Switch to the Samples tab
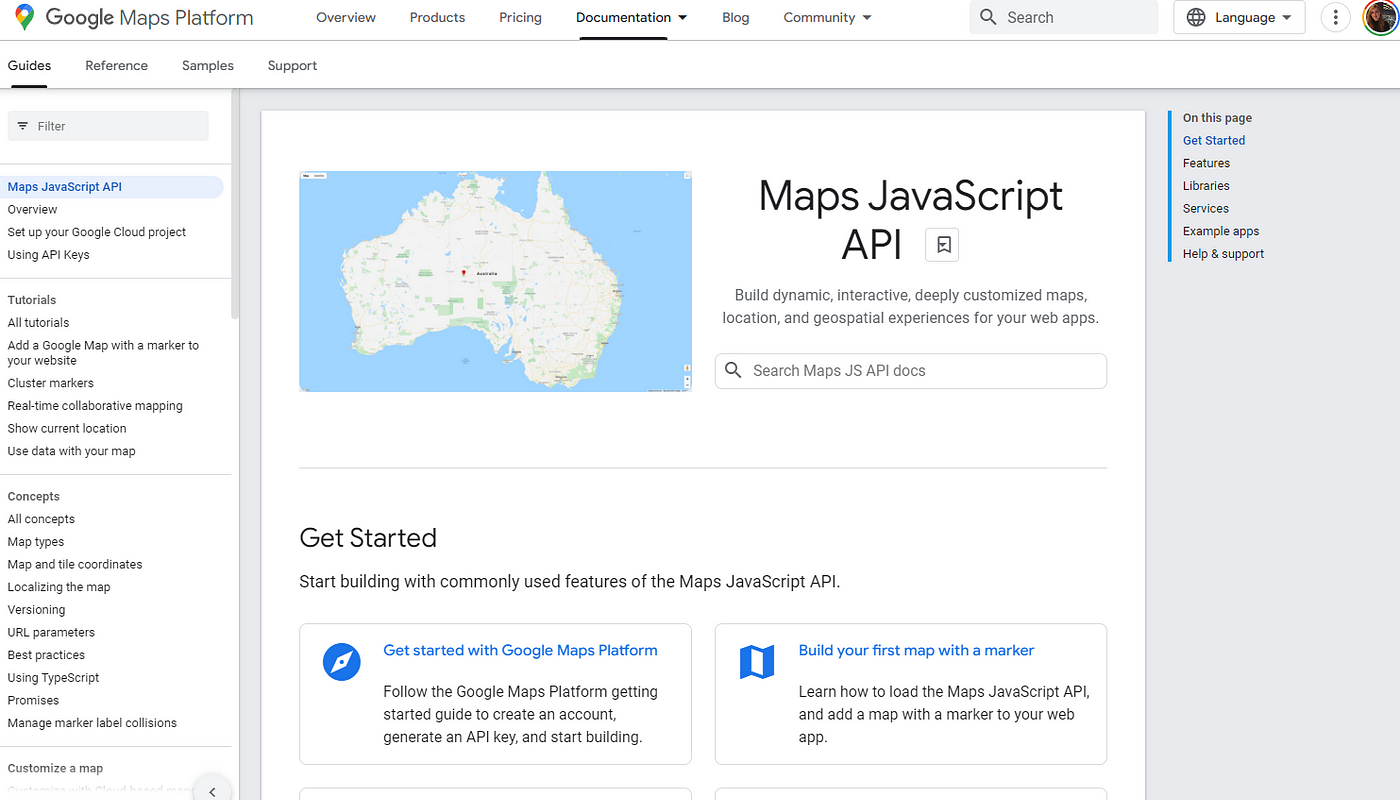This screenshot has height=800, width=1400. coord(208,66)
